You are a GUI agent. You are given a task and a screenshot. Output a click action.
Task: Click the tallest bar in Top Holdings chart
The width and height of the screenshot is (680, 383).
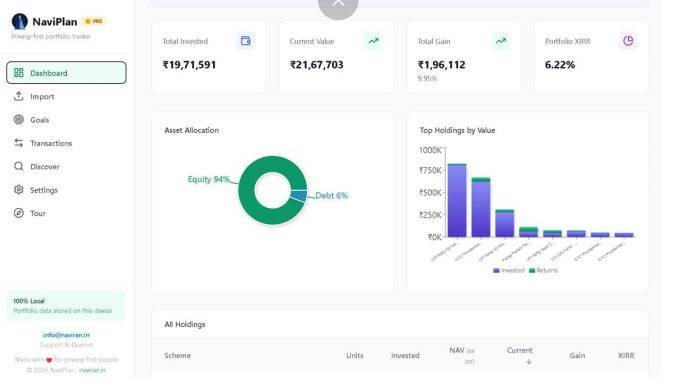(457, 200)
